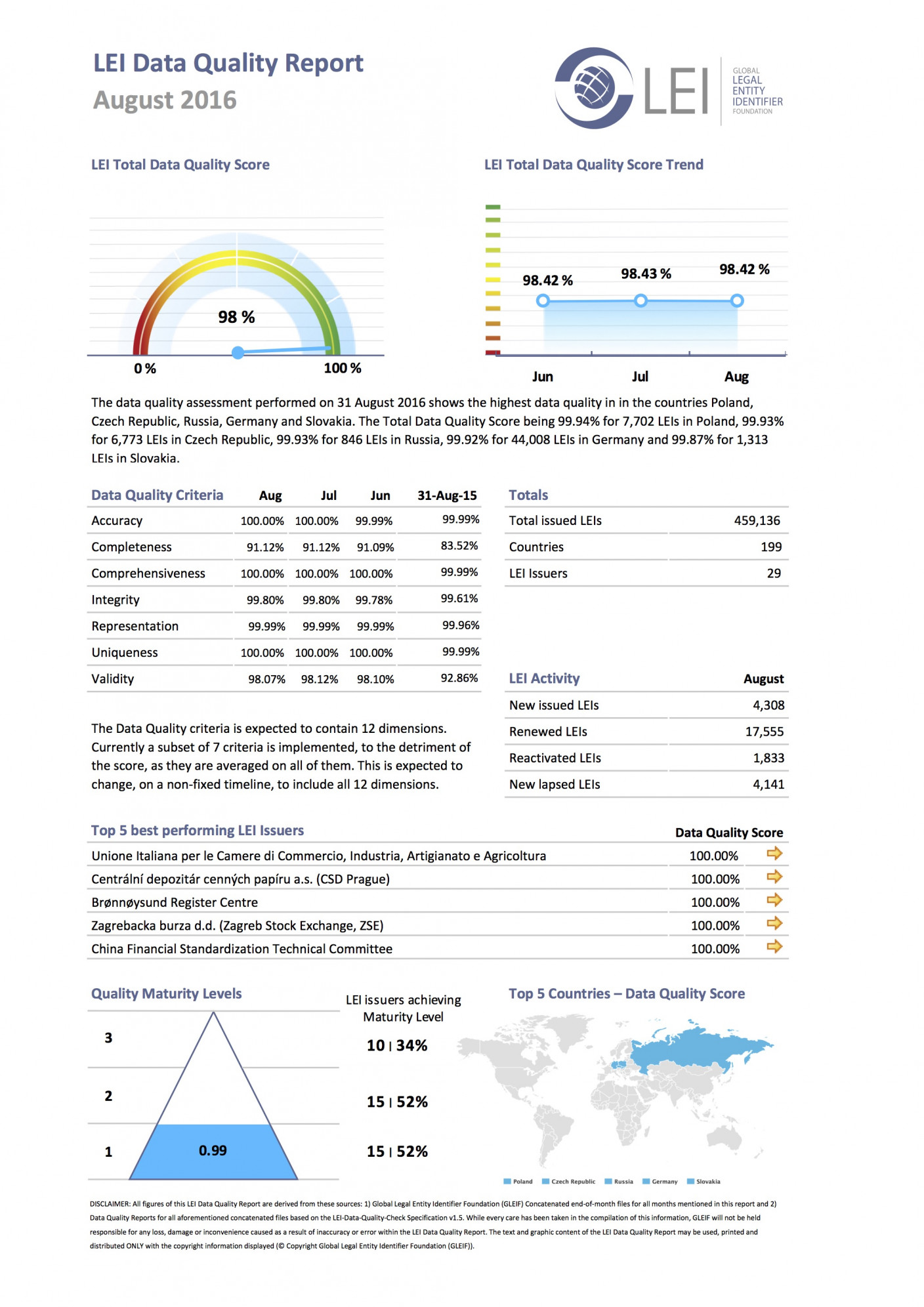Click the Quality Maturity Levels heading
Image resolution: width=924 pixels, height=1307 pixels.
tap(167, 993)
